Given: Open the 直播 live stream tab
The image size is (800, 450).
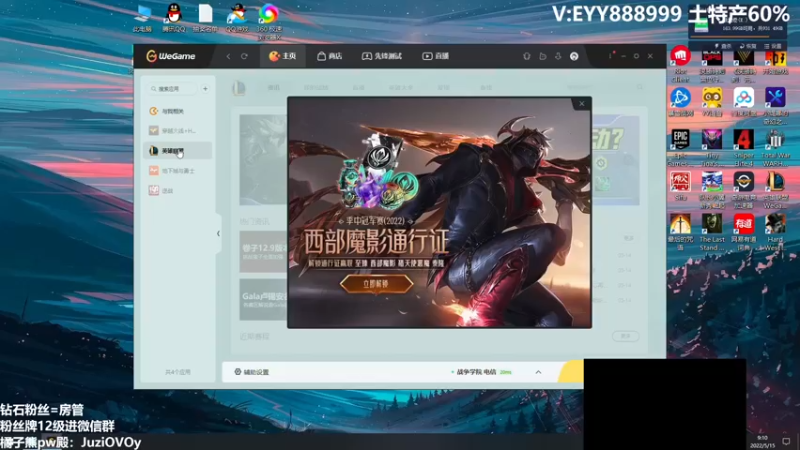Looking at the screenshot, I should click(x=436, y=56).
